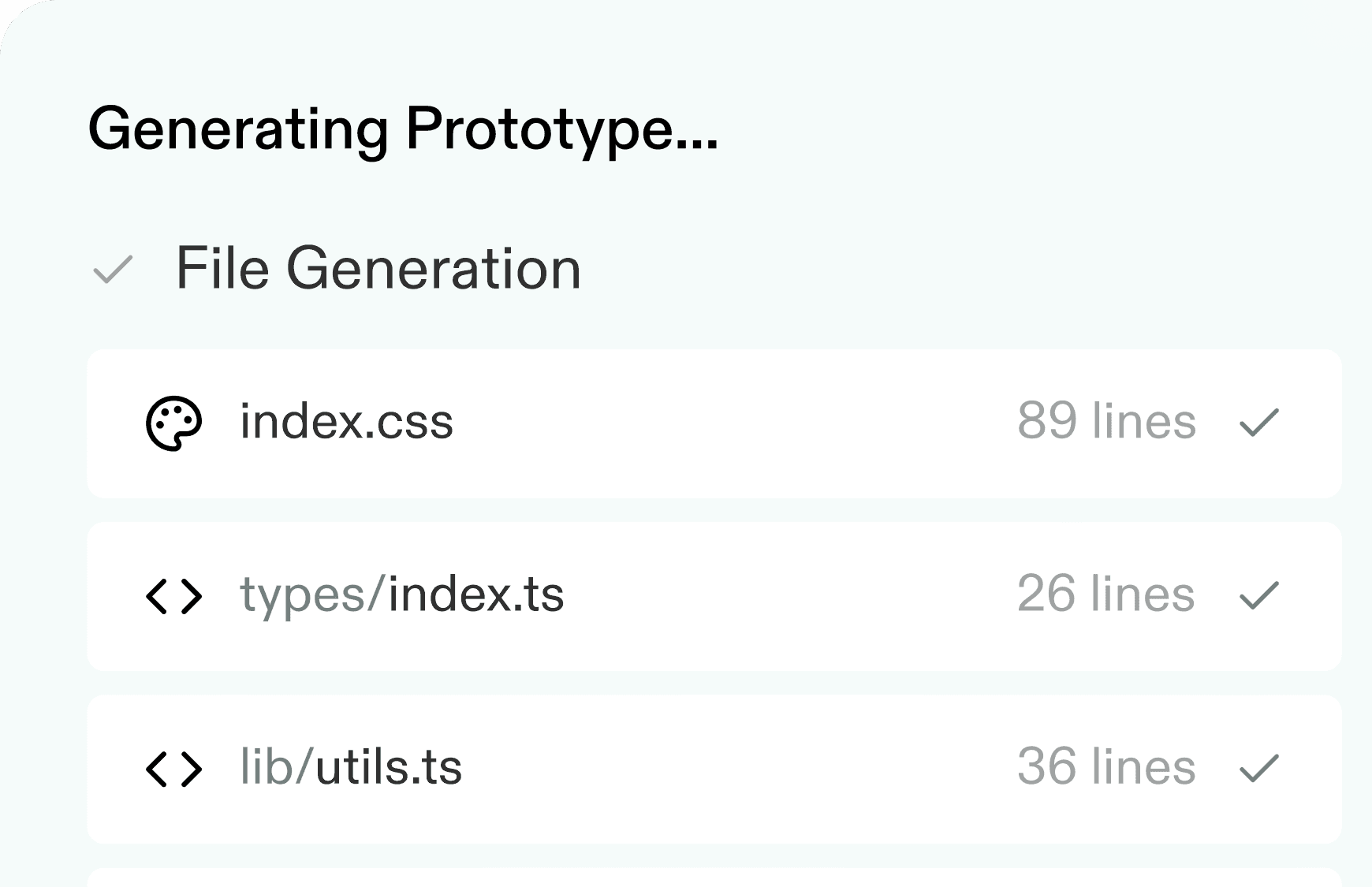Click the 89 lines count label
Viewport: 1372px width, 887px height.
click(x=1106, y=421)
